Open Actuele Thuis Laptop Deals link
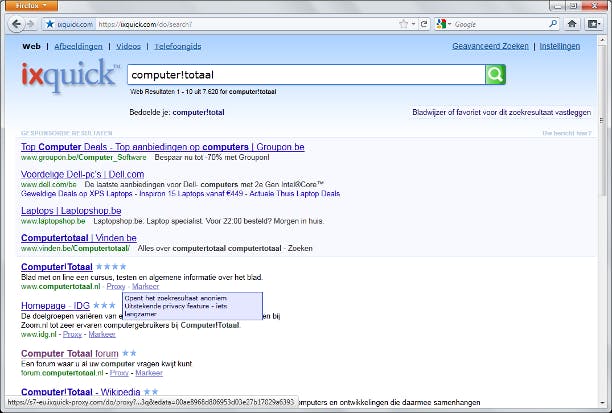Viewport: 612px width, 413px height. (x=295, y=194)
